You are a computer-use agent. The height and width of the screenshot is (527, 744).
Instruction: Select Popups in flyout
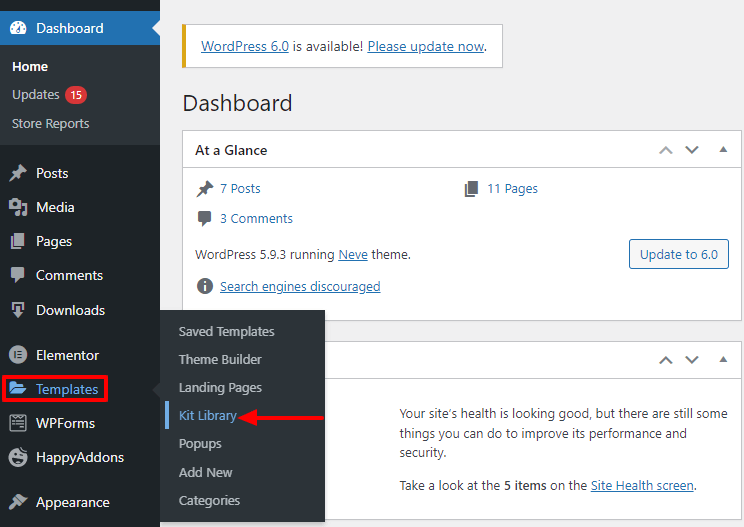pyautogui.click(x=200, y=444)
